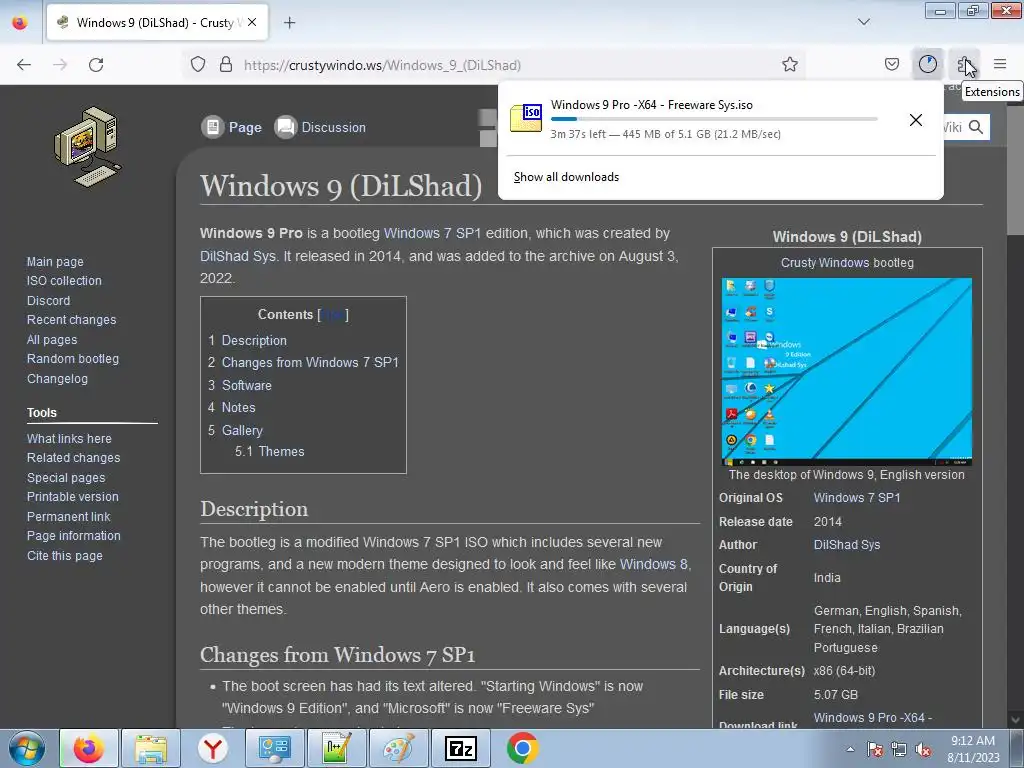The width and height of the screenshot is (1024, 768).
Task: Click Permanent link
Action: 68,517
